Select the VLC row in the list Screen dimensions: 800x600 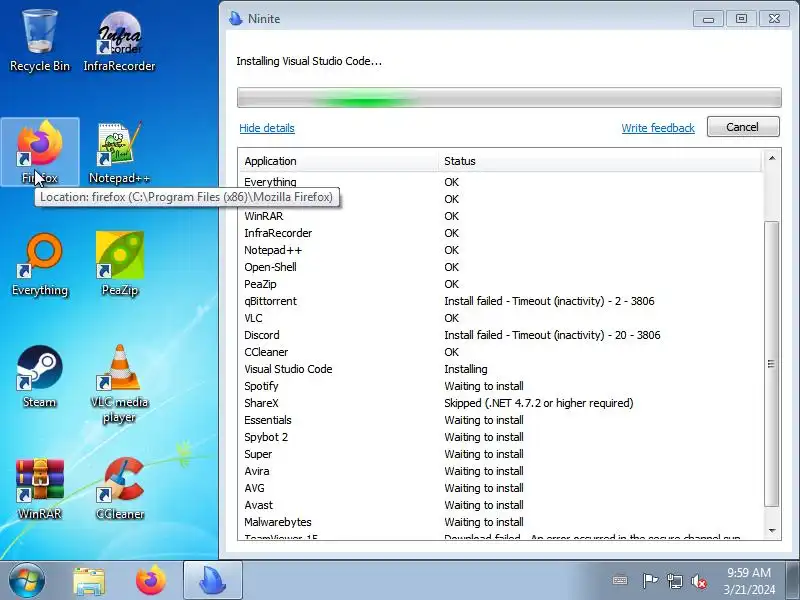point(500,318)
